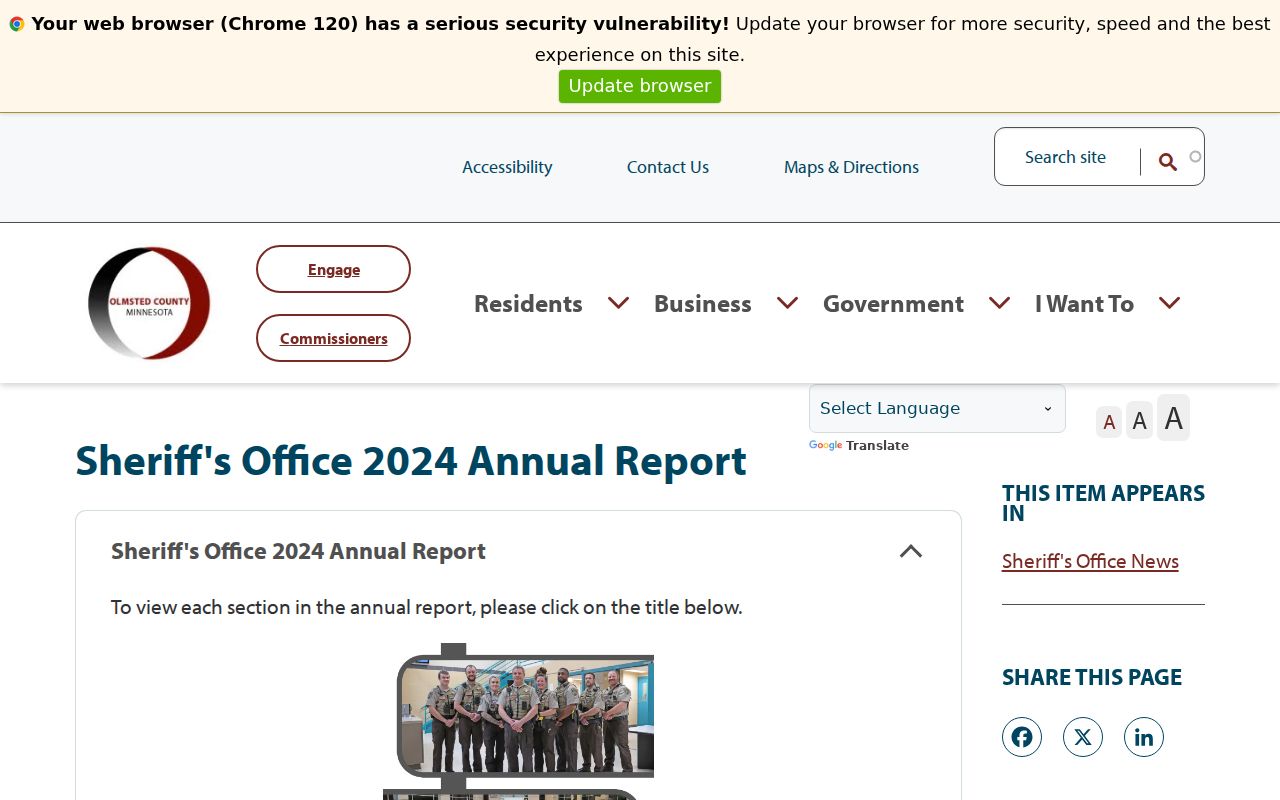Click the Update browser button

coord(640,86)
